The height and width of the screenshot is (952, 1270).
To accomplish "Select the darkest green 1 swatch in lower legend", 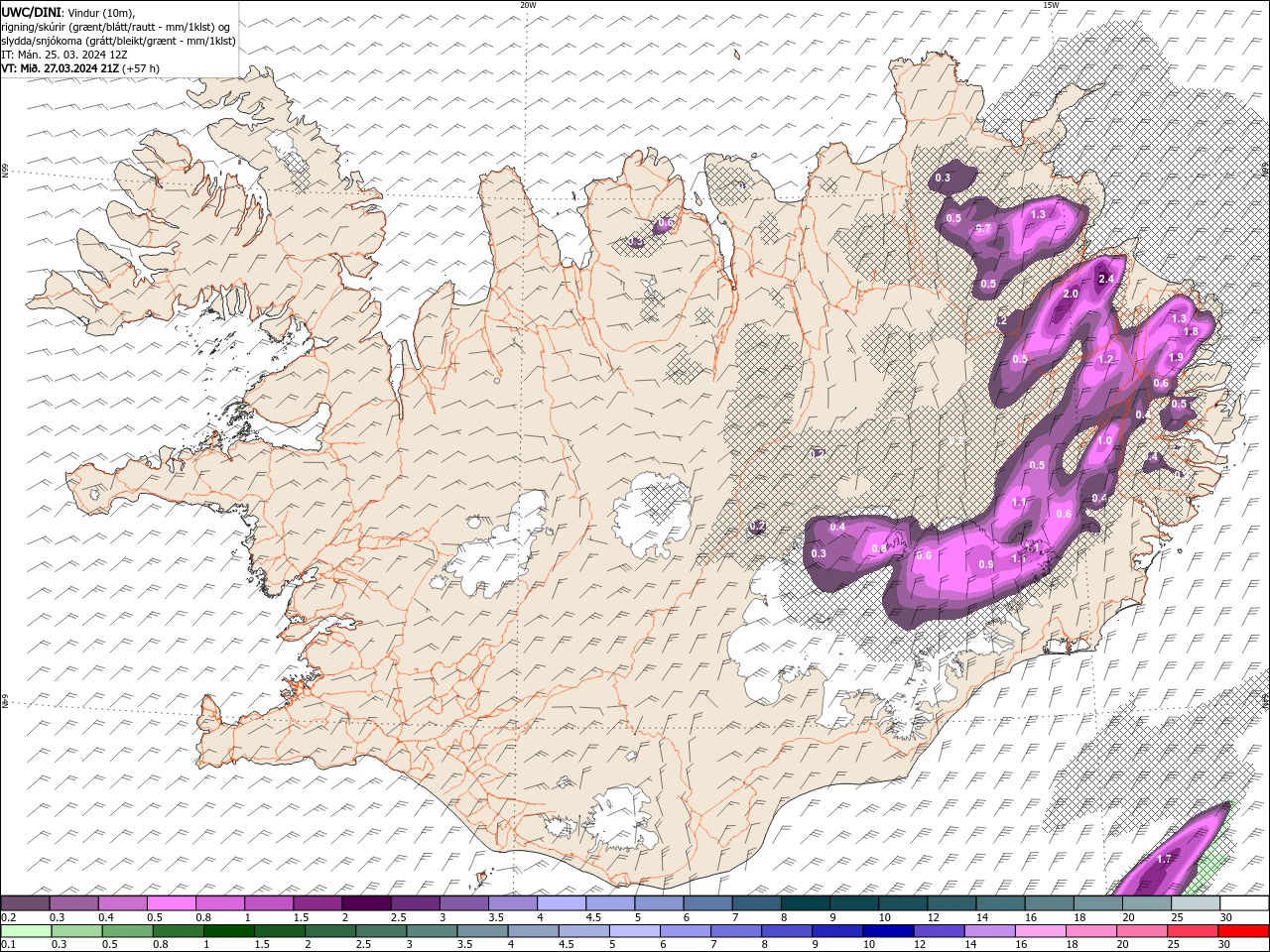I will pos(227,931).
